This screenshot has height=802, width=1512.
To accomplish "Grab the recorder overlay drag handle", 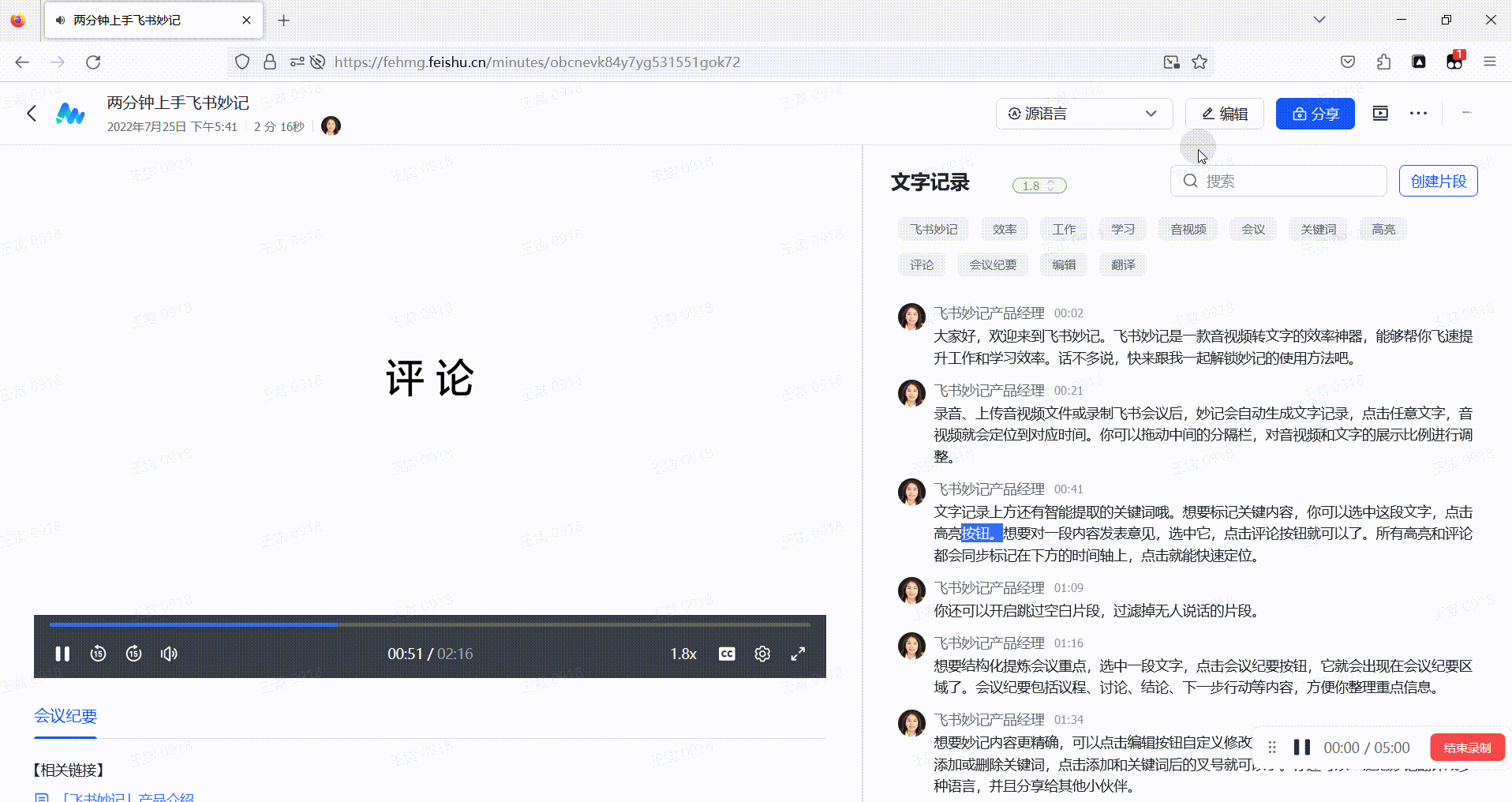I will (1271, 748).
